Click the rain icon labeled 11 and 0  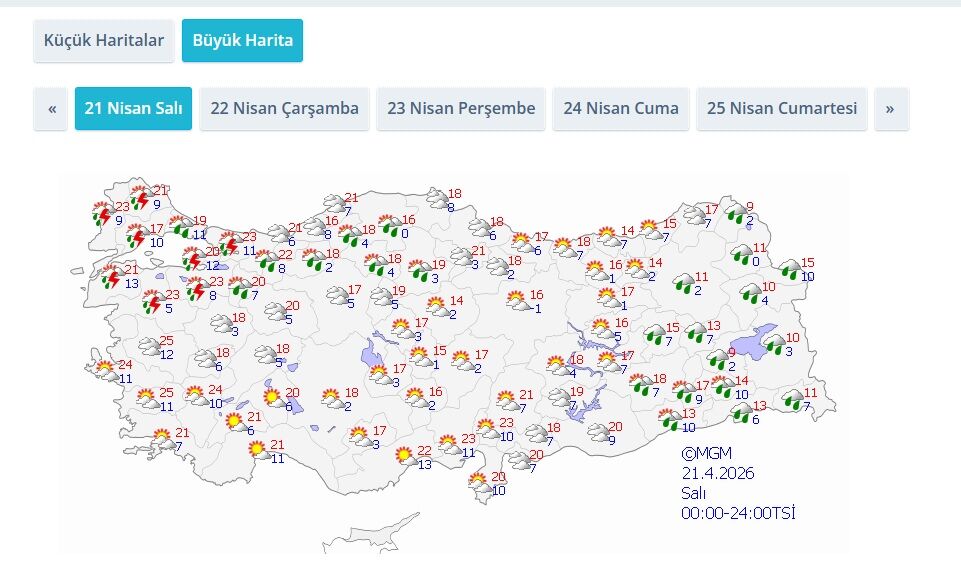click(741, 255)
